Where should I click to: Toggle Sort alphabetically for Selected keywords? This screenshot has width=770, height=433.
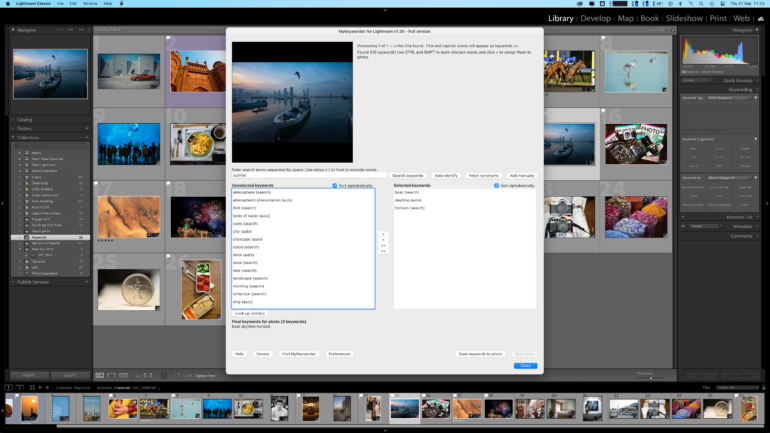click(x=496, y=186)
